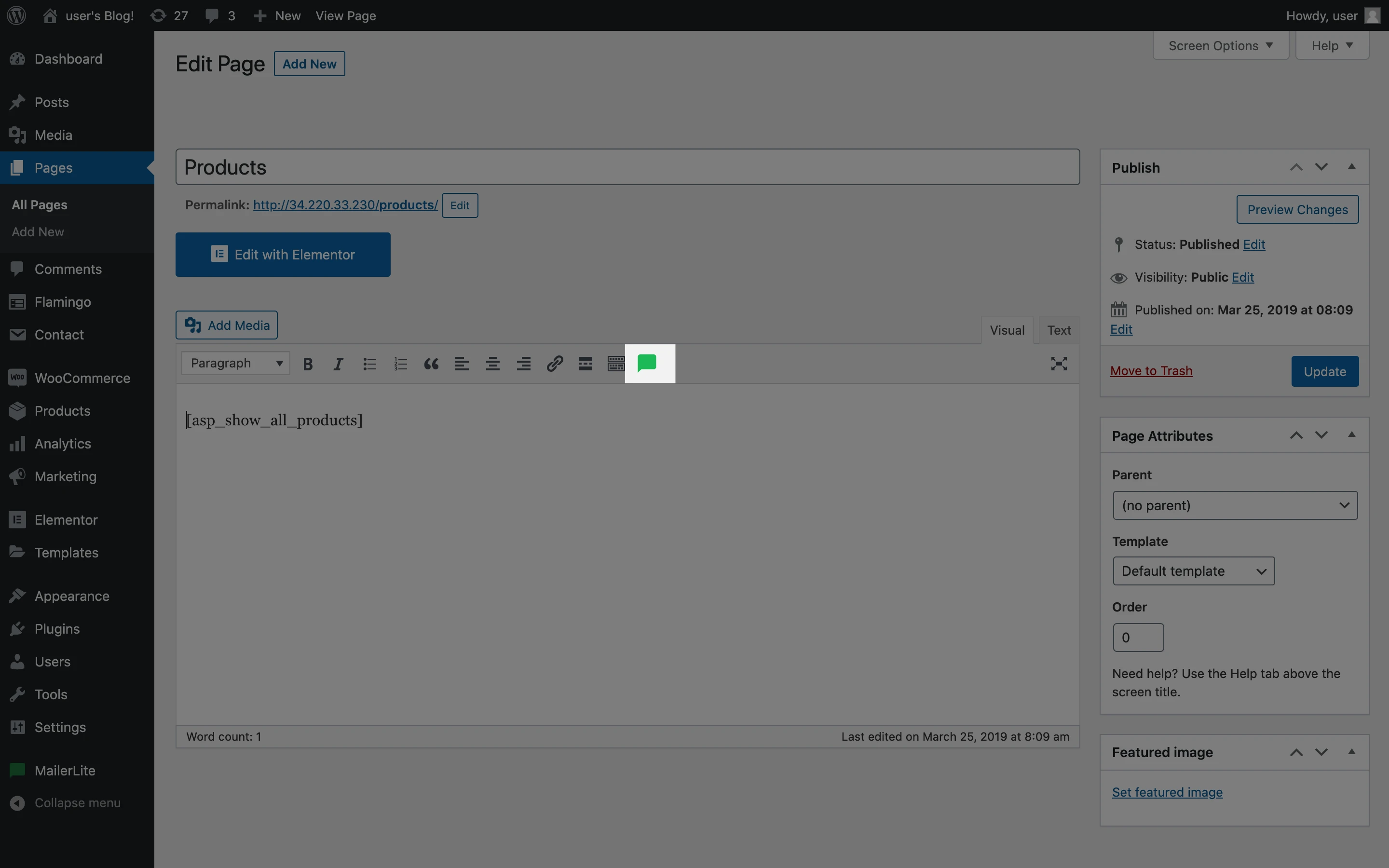Toggle the Publish panel collapse arrow
Image resolution: width=1389 pixels, height=868 pixels.
pos(1351,166)
